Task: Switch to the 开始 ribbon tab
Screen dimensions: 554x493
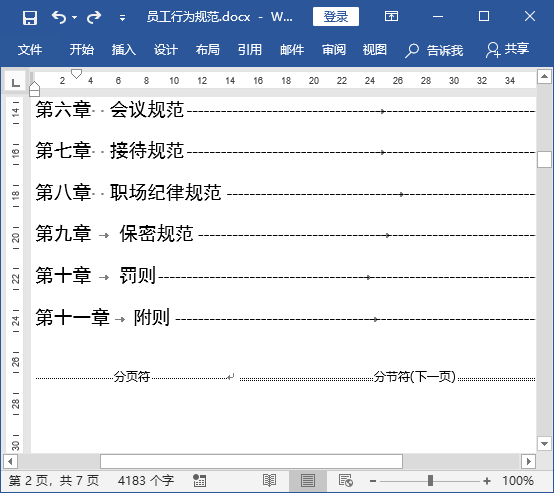Action: pos(81,49)
